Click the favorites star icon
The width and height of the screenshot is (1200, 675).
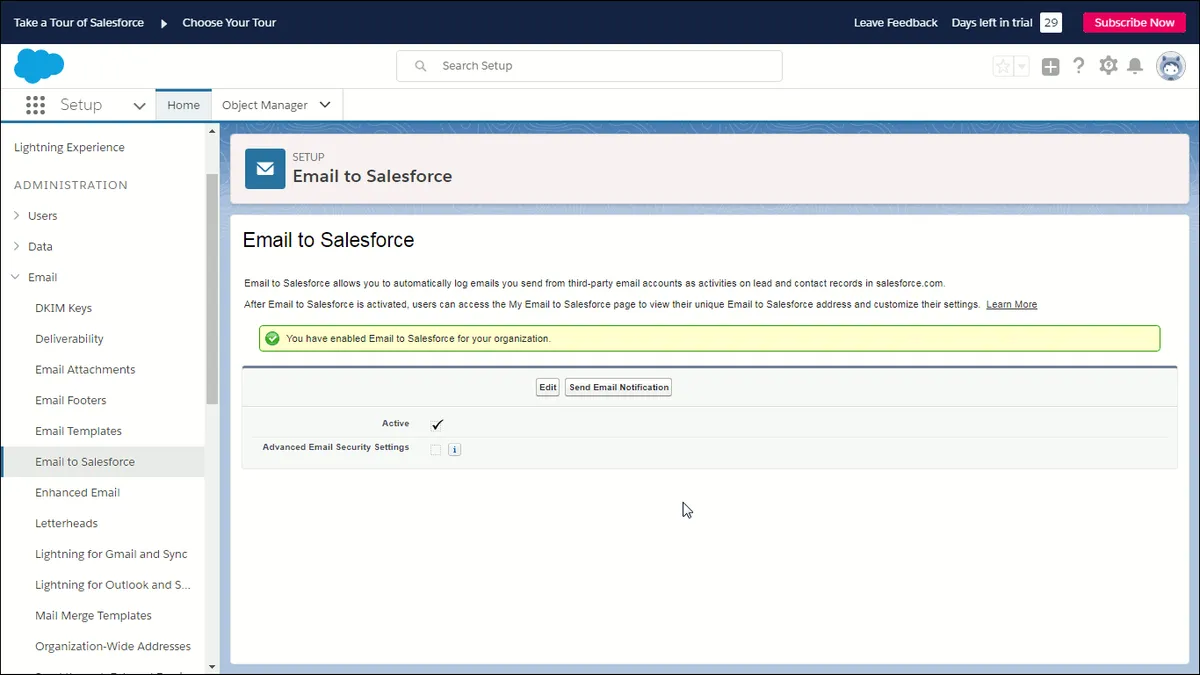pos(1002,66)
